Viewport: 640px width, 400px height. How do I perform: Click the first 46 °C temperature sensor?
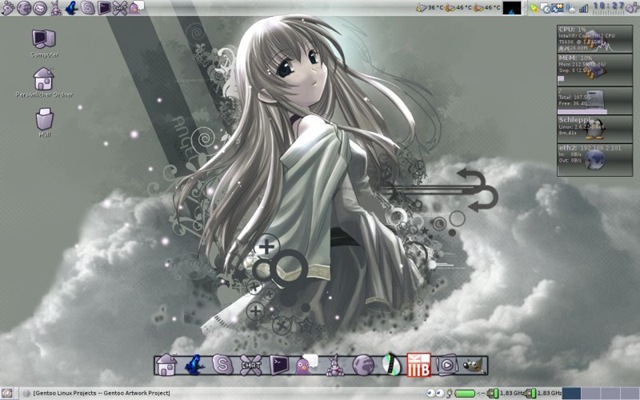(458, 8)
